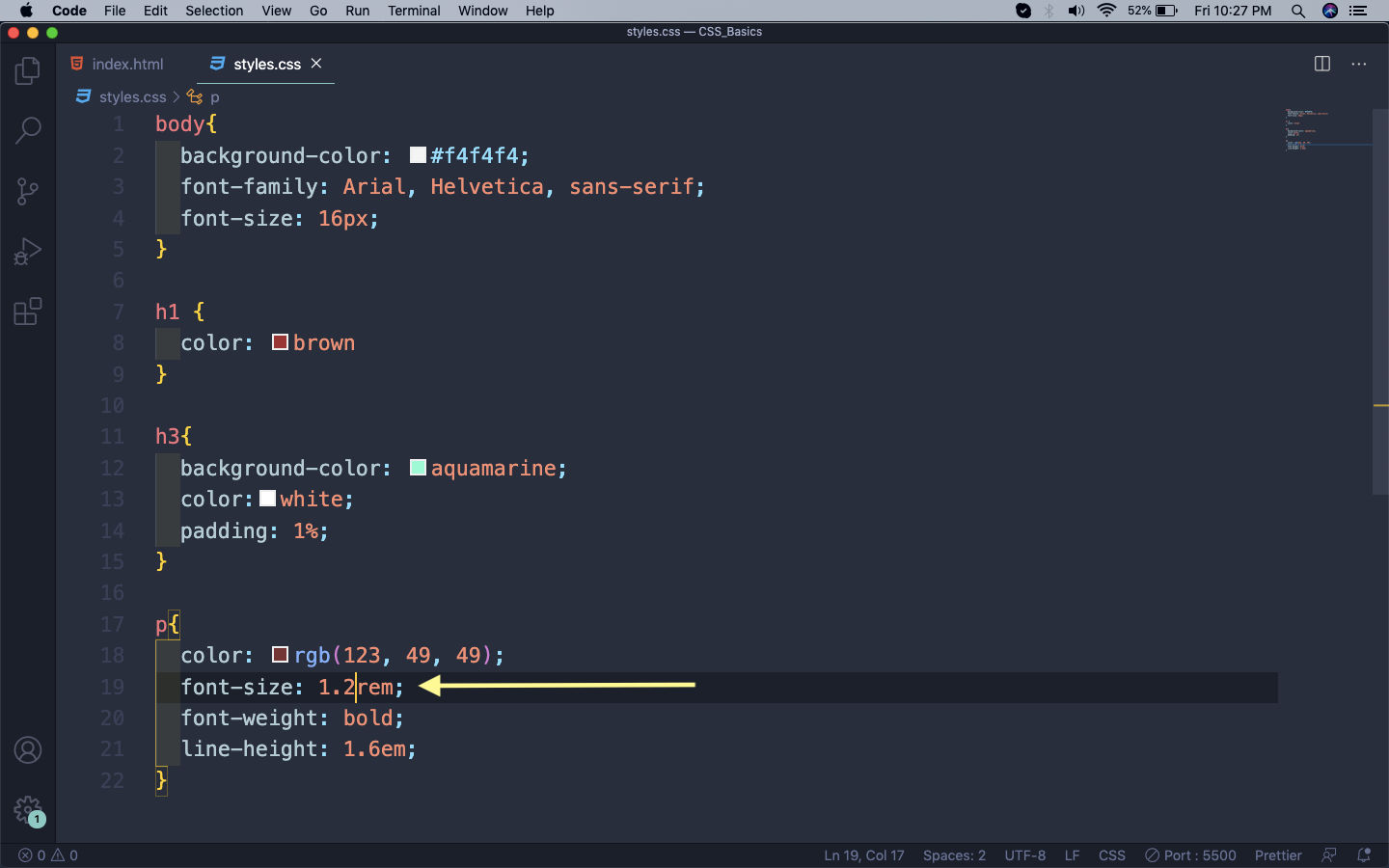
Task: Click line number 1 in the gutter
Action: point(119,123)
